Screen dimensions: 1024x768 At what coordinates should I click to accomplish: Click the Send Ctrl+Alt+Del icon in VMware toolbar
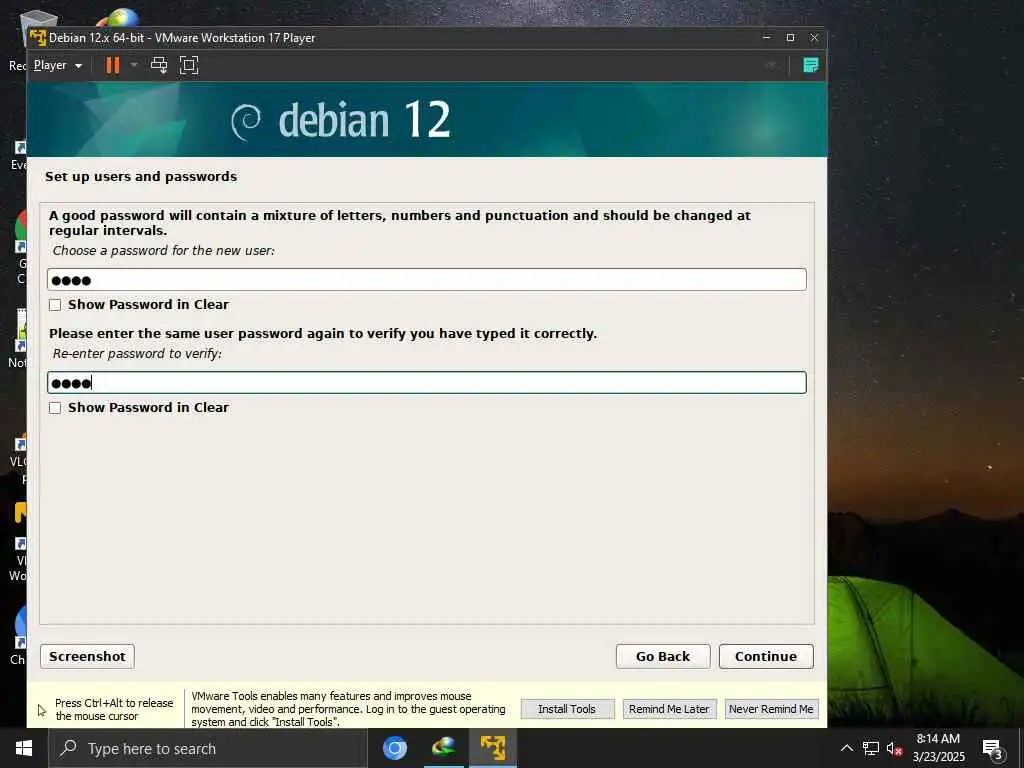click(x=159, y=65)
